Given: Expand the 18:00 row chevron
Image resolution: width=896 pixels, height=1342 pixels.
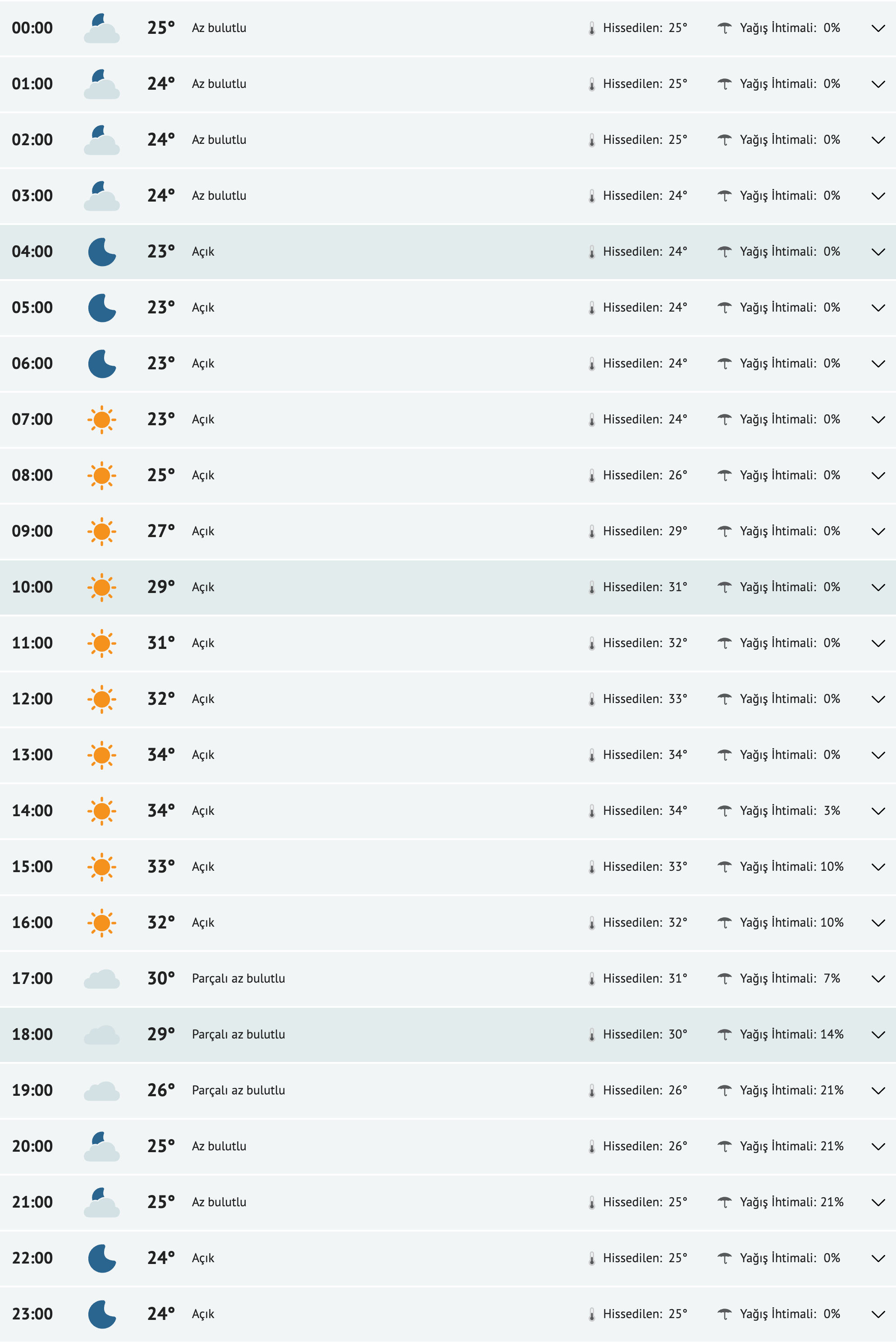Looking at the screenshot, I should pos(878,1034).
